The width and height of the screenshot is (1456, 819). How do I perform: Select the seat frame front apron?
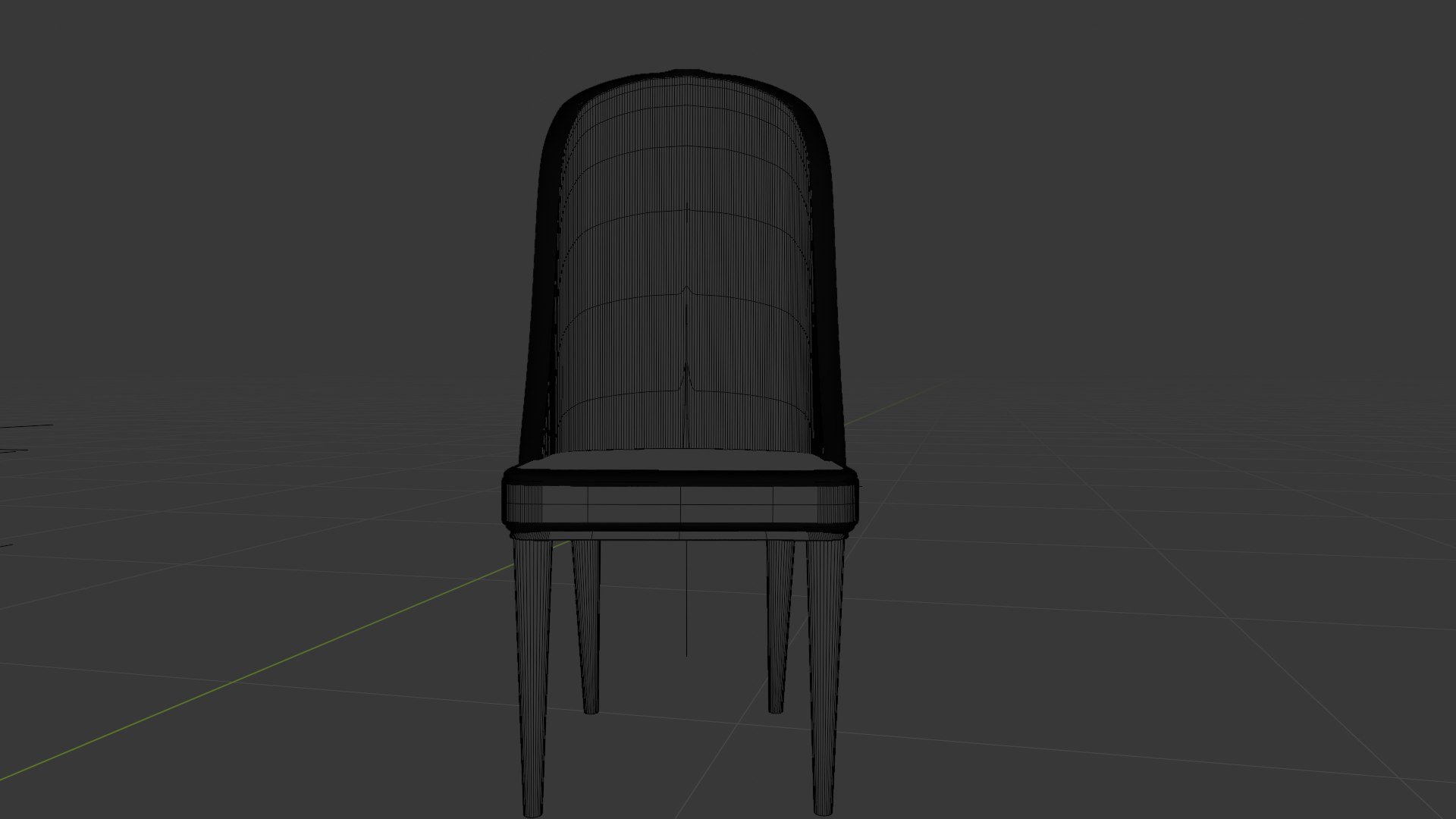681,504
